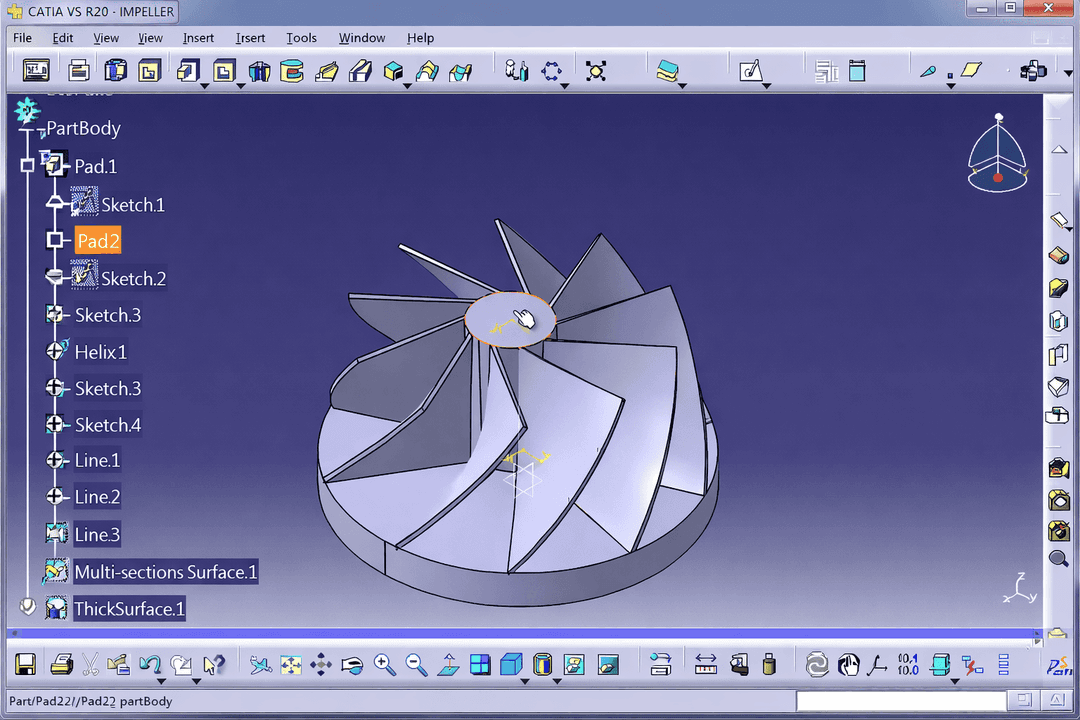The image size is (1080, 720).
Task: Select Helix1 in the specification tree
Action: (100, 351)
